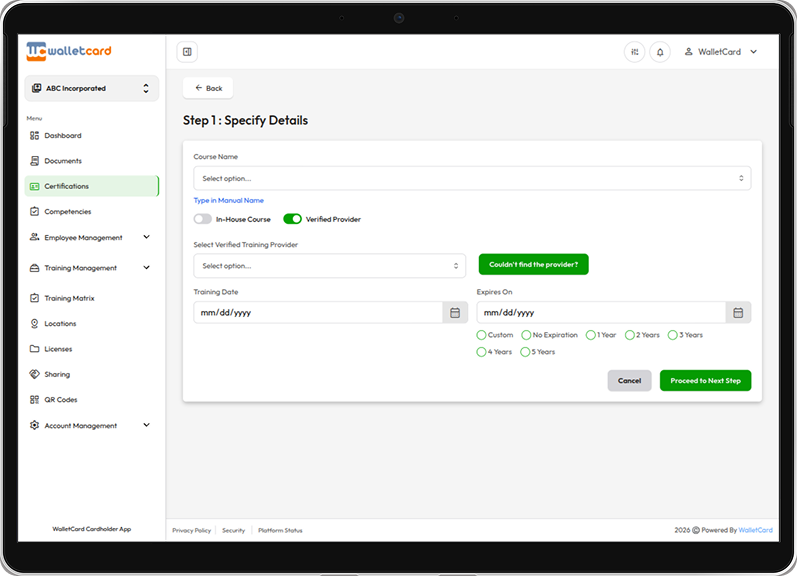Click the Employee Management people icon
Viewport: 797px width, 576px height.
tap(34, 237)
